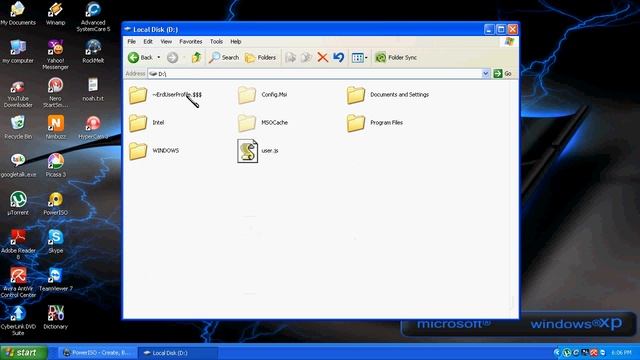The width and height of the screenshot is (640, 360).
Task: Open the Tools menu
Action: pos(216,42)
